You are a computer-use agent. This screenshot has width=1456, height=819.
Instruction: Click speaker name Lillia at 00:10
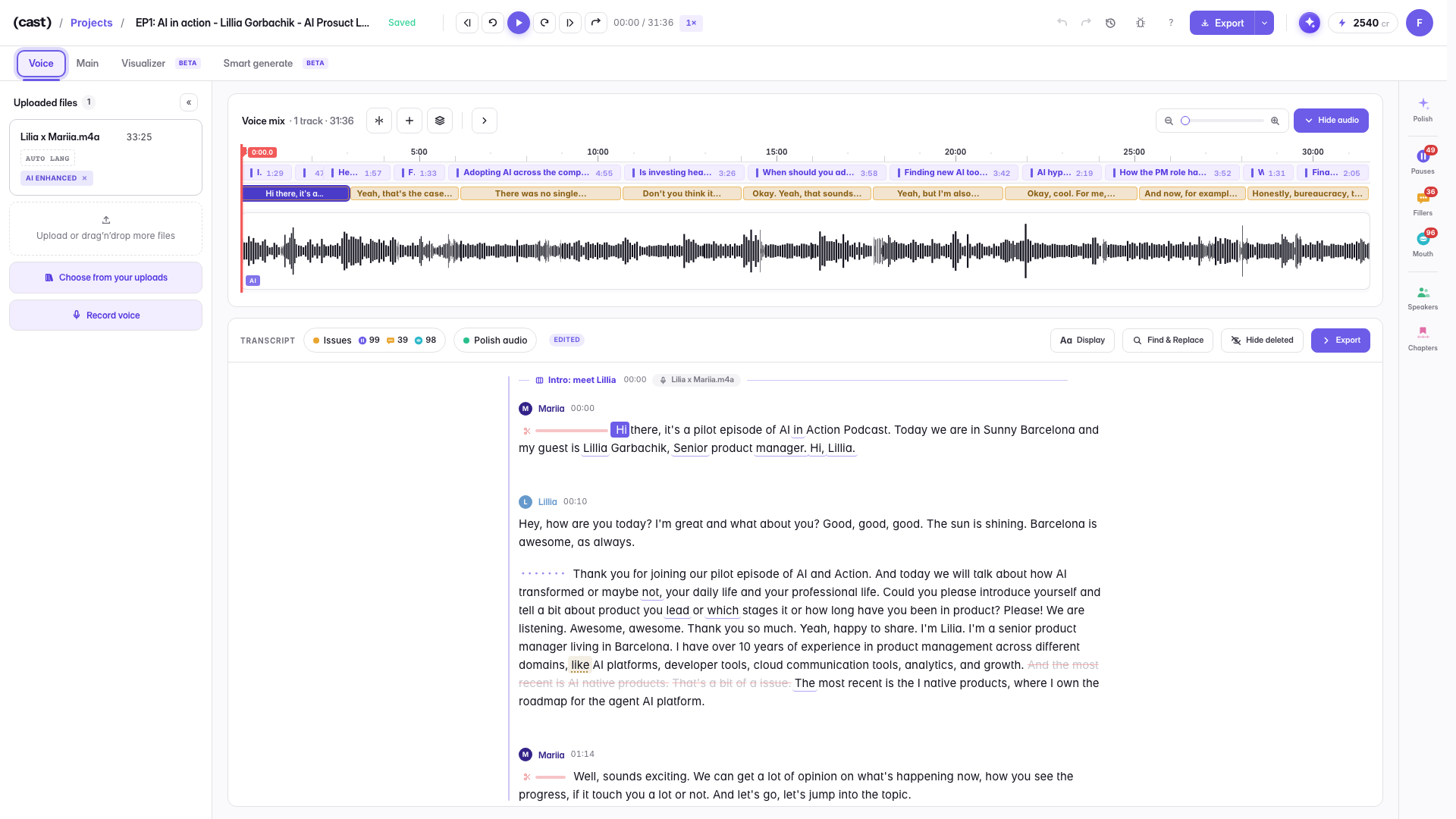[548, 502]
